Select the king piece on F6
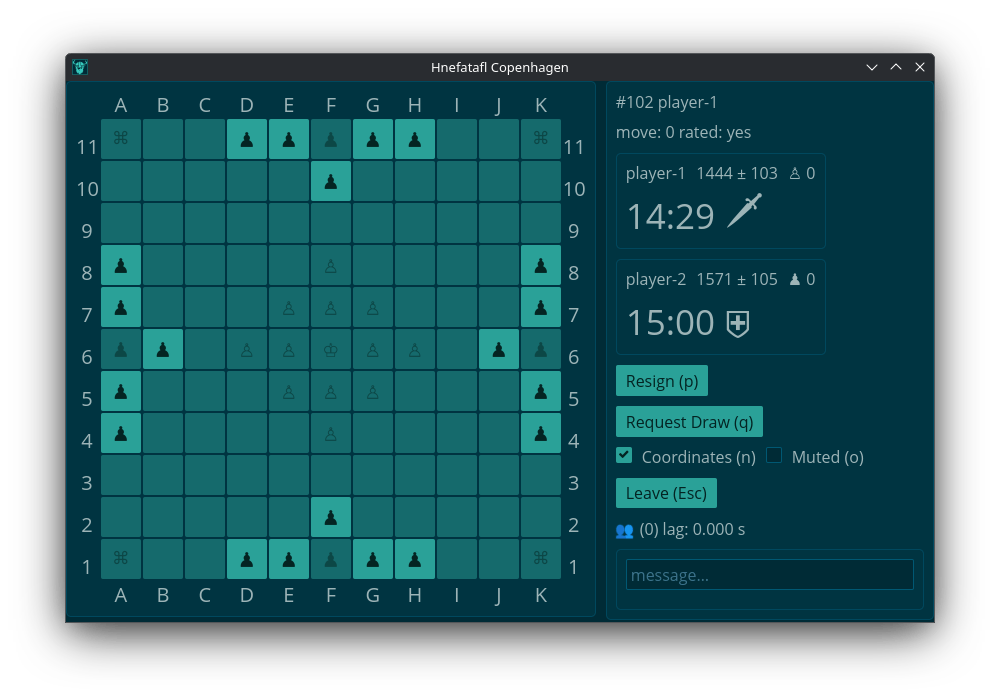Screen dimensions: 1000x700 [331, 350]
